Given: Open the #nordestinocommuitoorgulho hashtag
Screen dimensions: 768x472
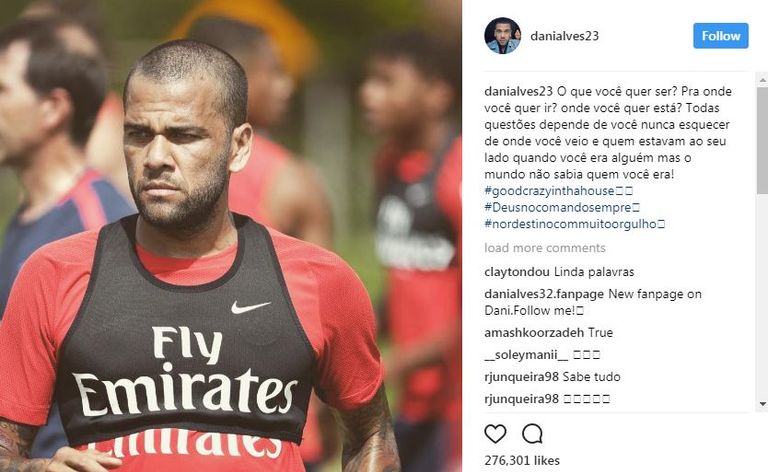Looking at the screenshot, I should pos(575,224).
